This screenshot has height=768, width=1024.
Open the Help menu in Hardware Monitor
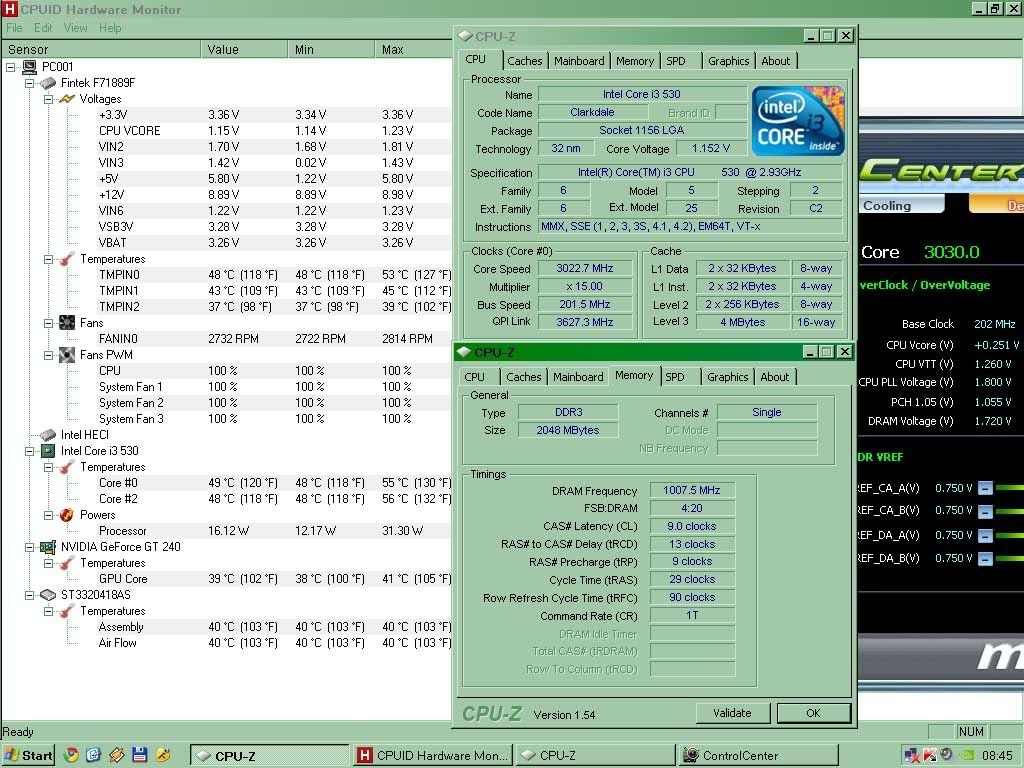pyautogui.click(x=110, y=27)
